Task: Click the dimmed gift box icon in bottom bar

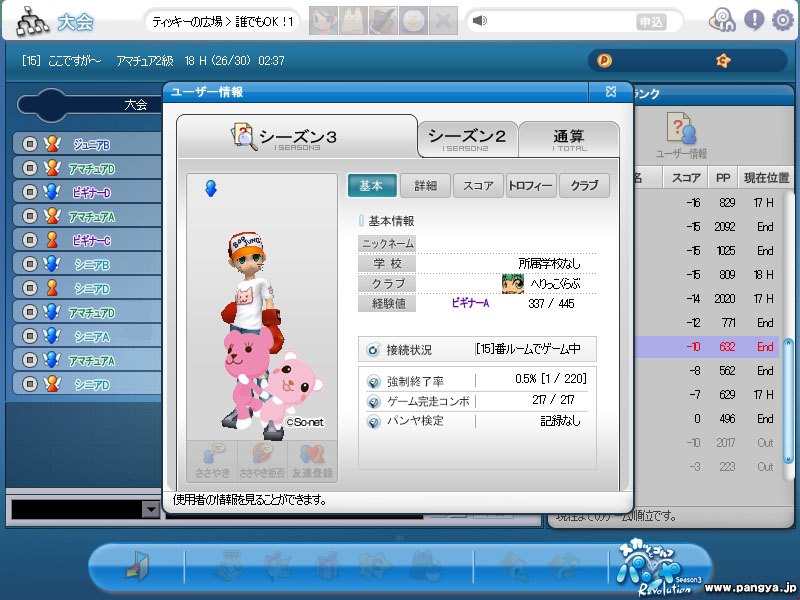Action: [x=327, y=565]
